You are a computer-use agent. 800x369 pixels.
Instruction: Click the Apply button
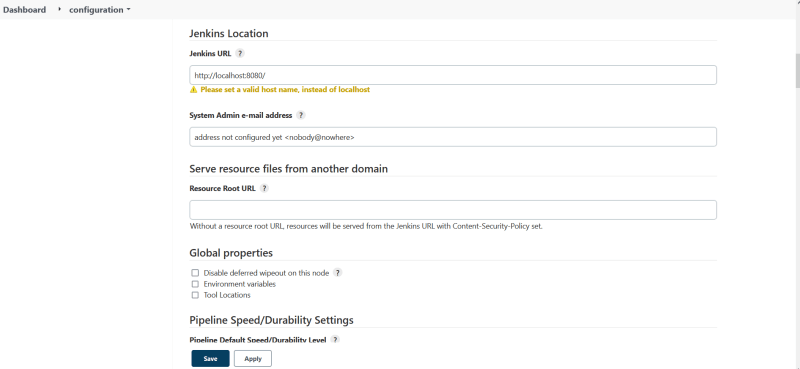tap(253, 359)
